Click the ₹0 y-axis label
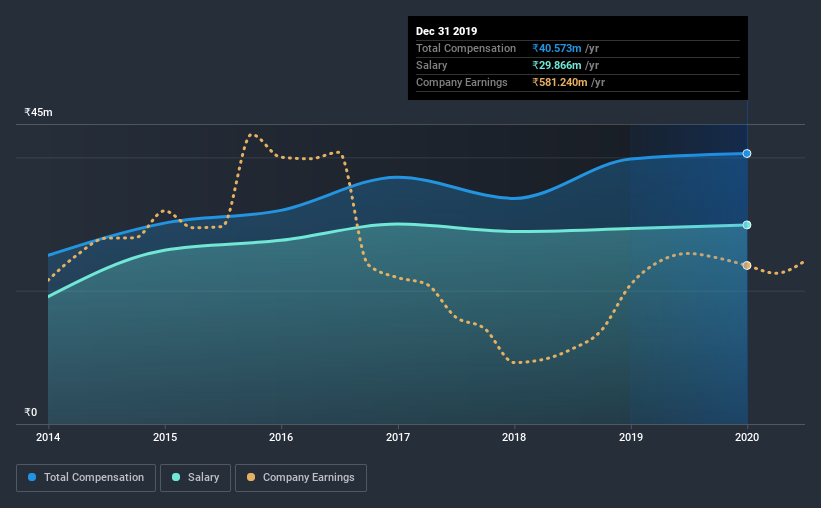This screenshot has height=508, width=821. [x=30, y=412]
